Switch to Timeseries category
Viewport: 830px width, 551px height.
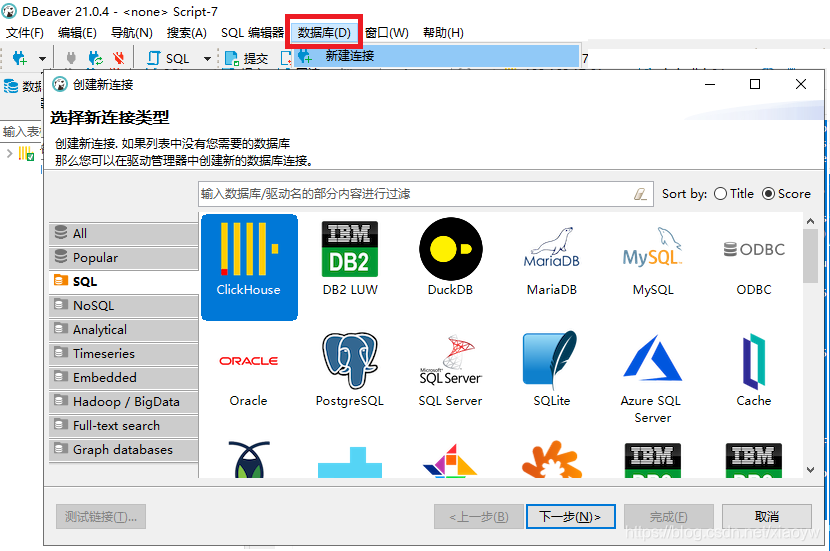124,354
